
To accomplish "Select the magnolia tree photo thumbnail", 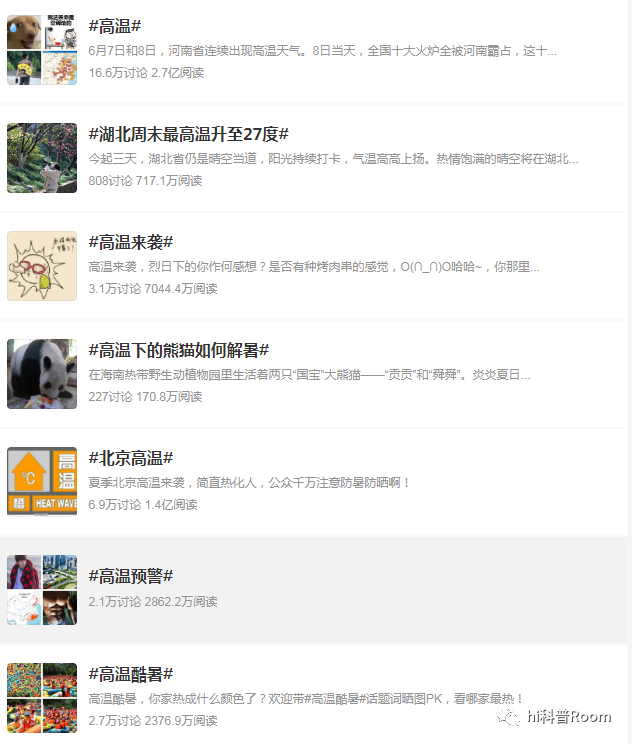I will (x=42, y=158).
